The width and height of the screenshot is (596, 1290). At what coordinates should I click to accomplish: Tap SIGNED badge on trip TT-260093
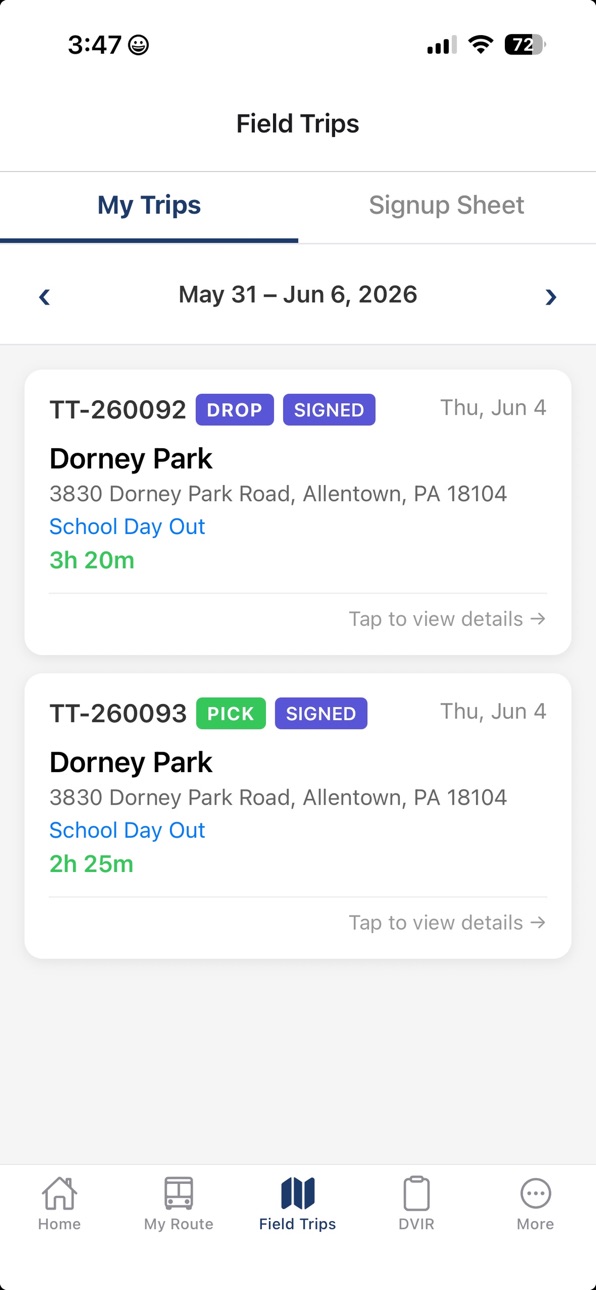(x=321, y=714)
